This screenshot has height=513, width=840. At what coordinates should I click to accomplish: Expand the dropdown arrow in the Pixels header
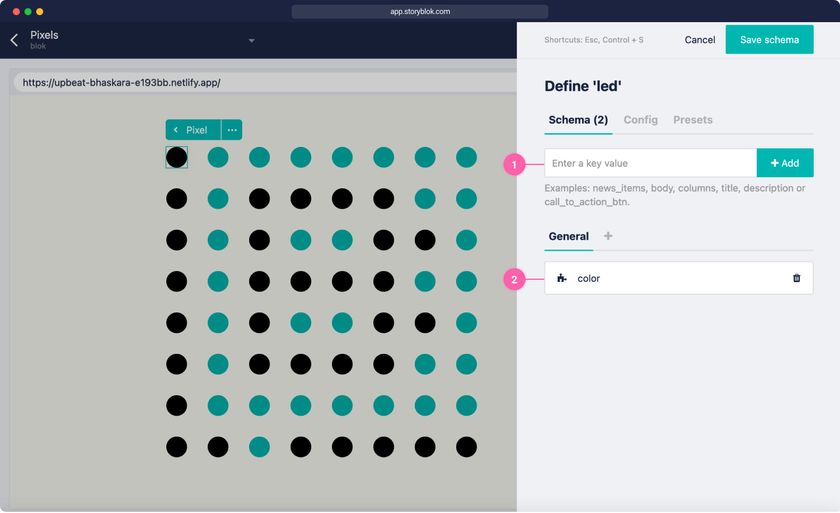point(251,41)
